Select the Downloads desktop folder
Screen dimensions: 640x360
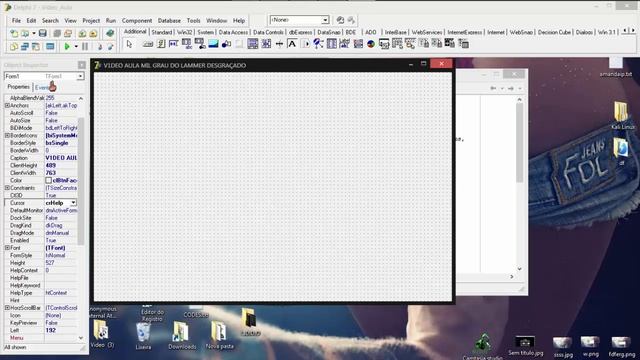(182, 336)
